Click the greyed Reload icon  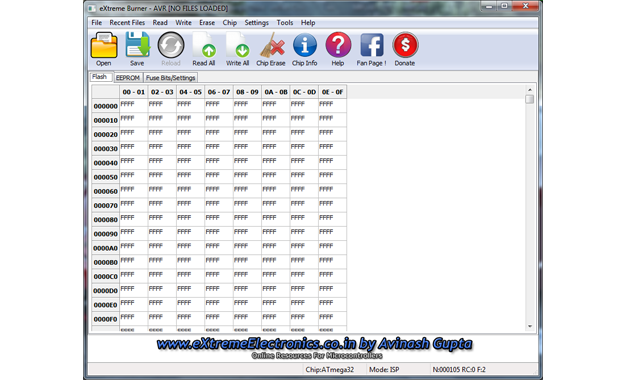171,49
